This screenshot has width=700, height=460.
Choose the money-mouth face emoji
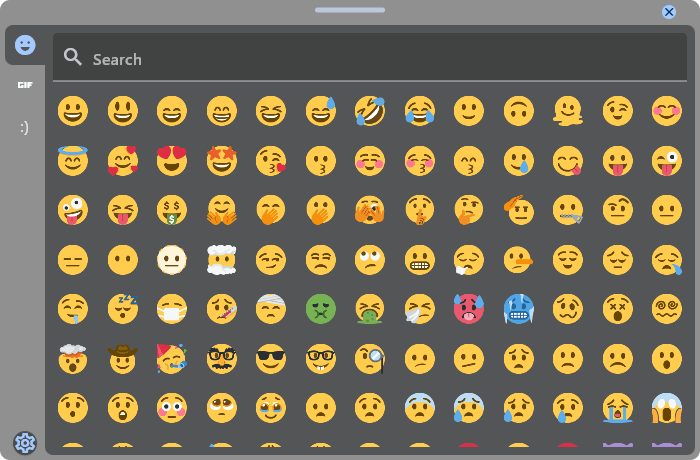(172, 210)
